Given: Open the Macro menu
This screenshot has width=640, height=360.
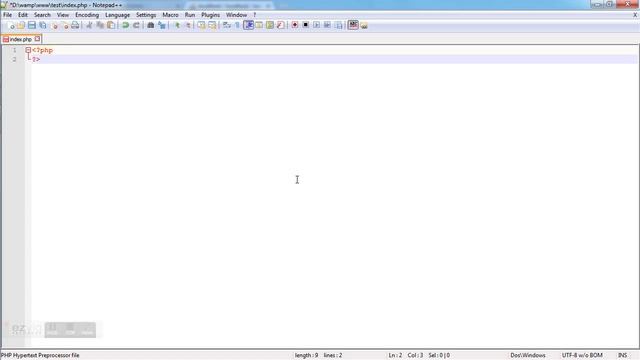Looking at the screenshot, I should [x=171, y=15].
